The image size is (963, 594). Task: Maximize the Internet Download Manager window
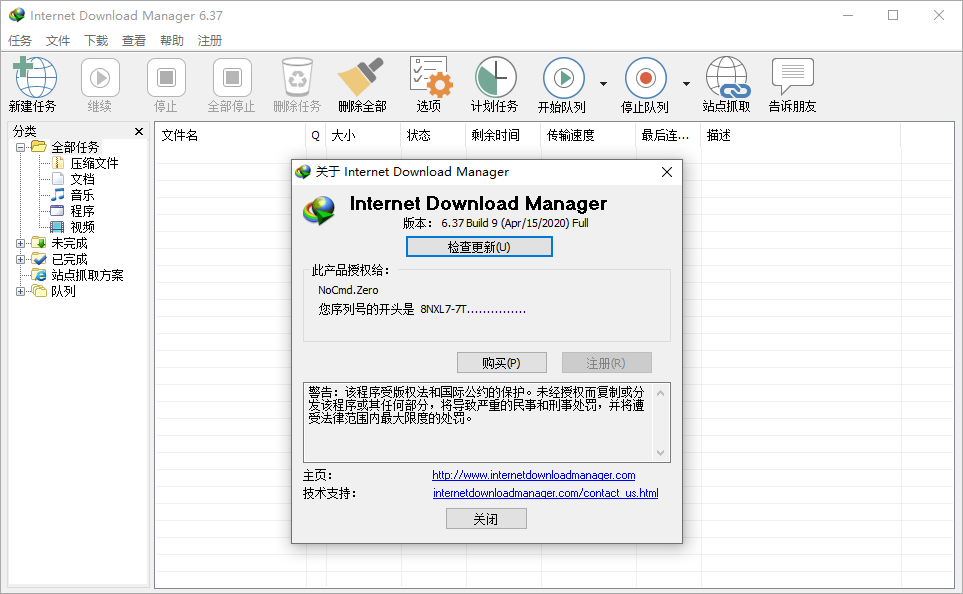point(893,15)
